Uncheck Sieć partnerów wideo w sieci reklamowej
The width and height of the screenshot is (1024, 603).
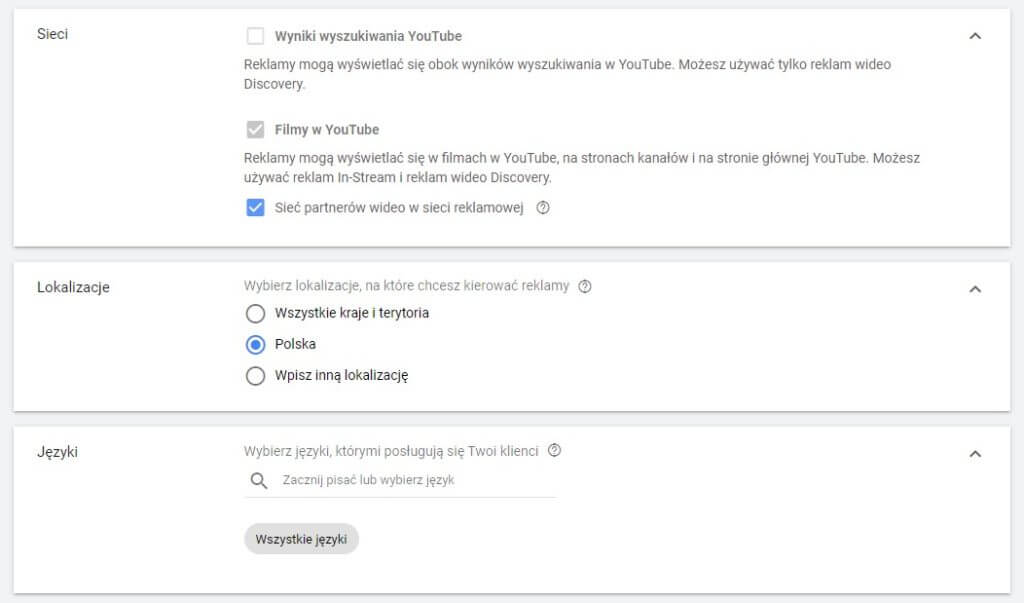pyautogui.click(x=255, y=208)
